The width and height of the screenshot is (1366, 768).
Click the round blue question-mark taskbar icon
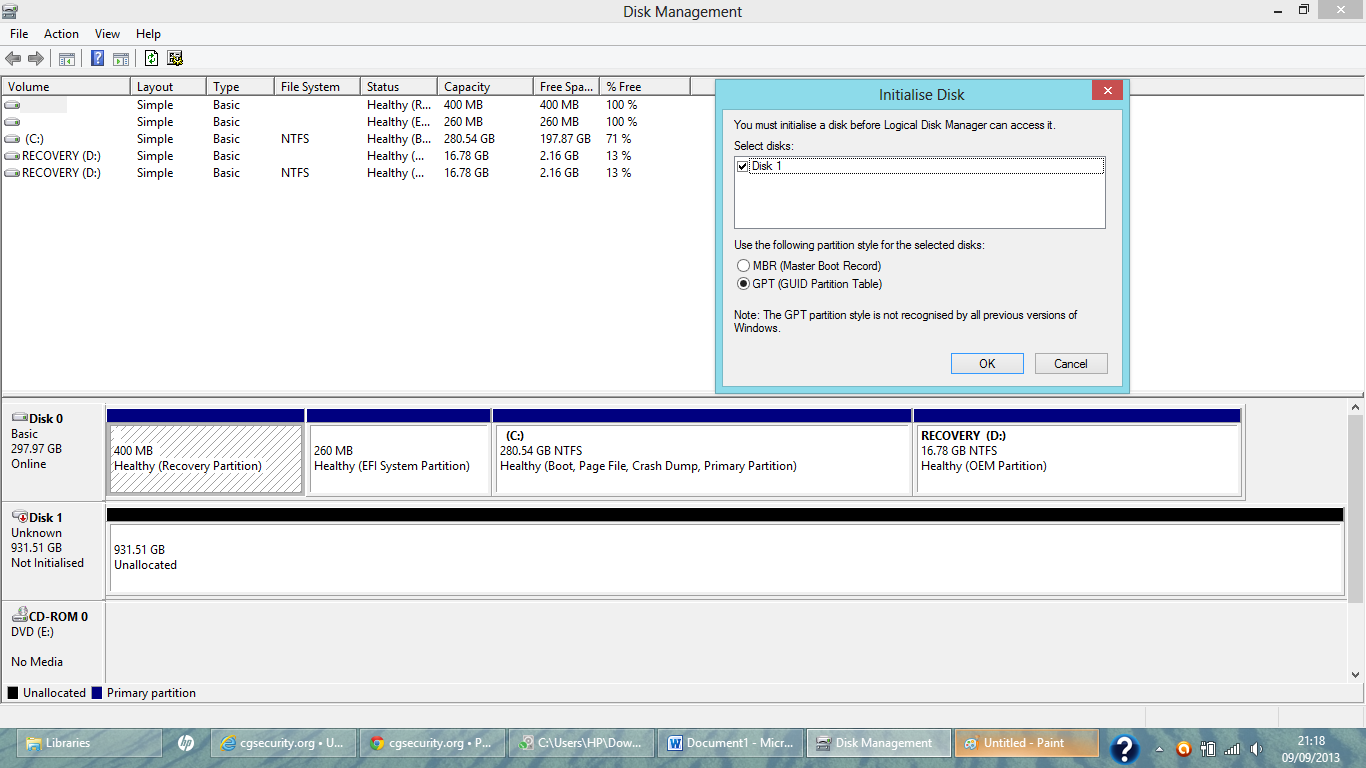1124,749
